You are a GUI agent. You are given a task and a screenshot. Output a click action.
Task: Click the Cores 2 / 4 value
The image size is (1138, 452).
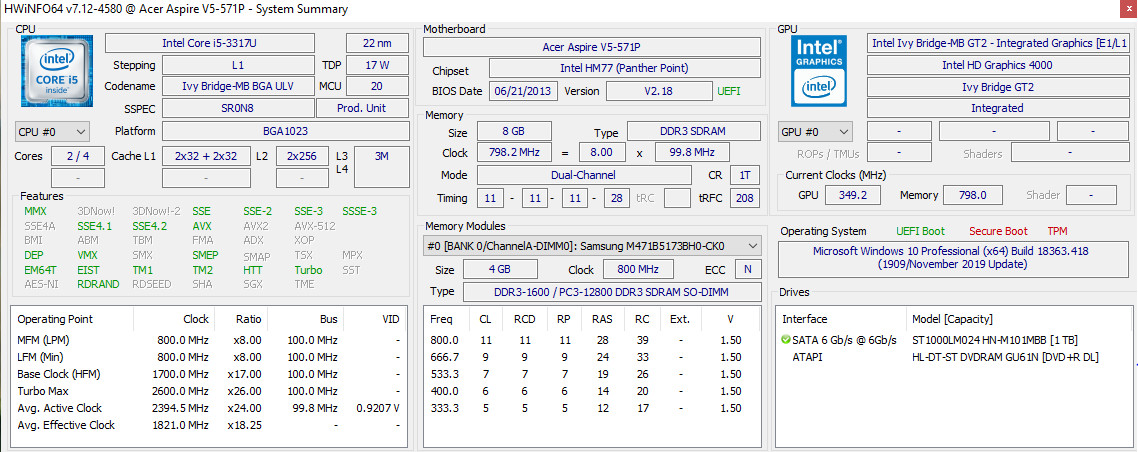(x=78, y=156)
